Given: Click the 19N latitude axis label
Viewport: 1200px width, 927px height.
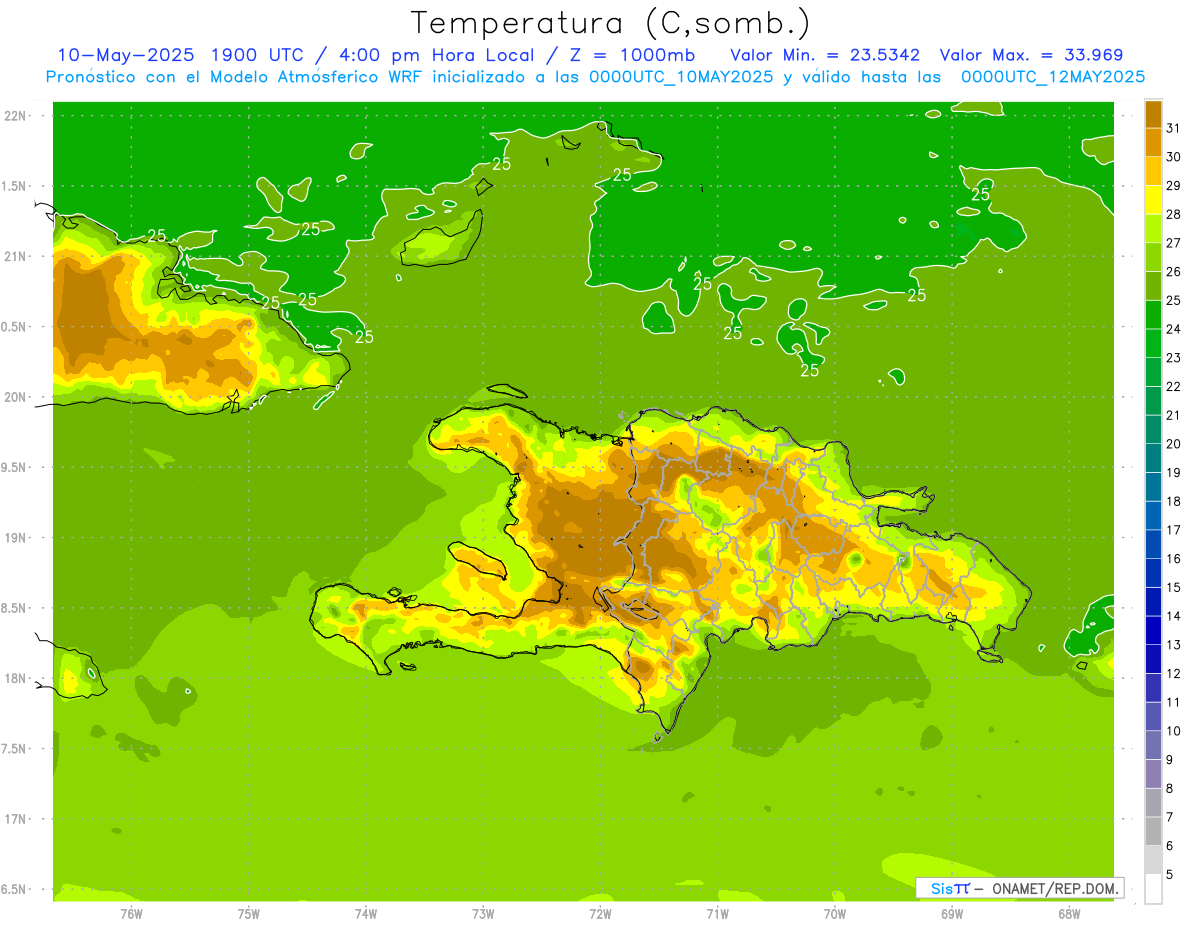Looking at the screenshot, I should (x=14, y=538).
